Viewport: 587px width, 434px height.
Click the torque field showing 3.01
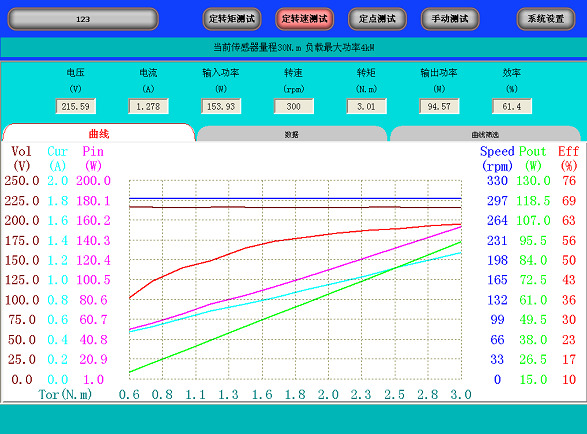[x=366, y=106]
